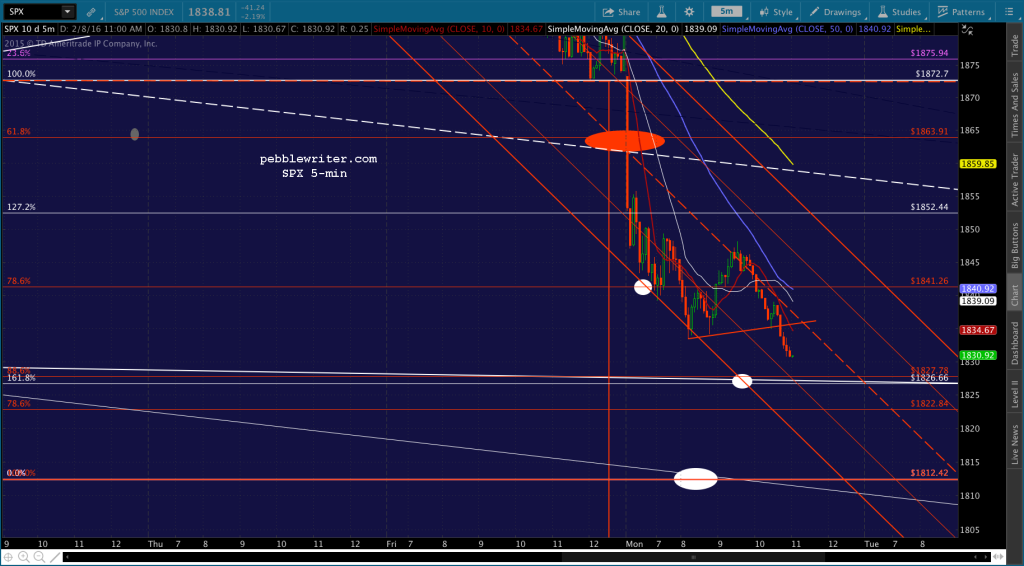
Task: Click the small gray ellipse on 61.8% line
Action: 135,134
